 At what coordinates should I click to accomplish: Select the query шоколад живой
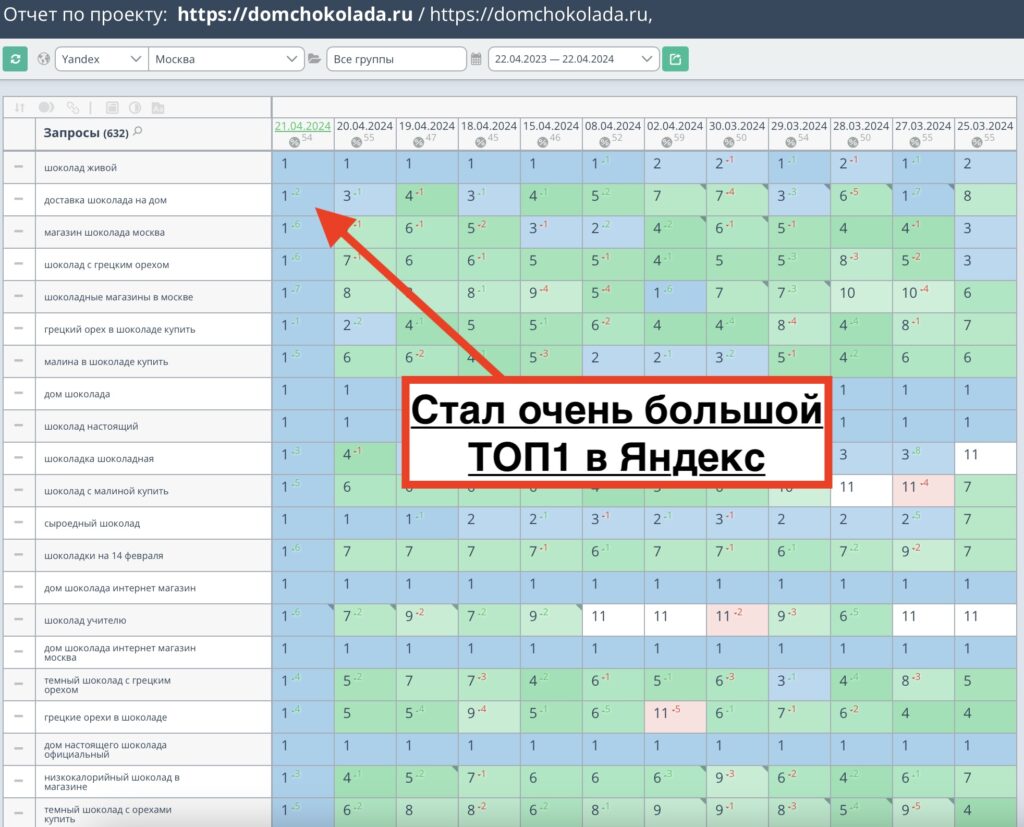[x=80, y=168]
